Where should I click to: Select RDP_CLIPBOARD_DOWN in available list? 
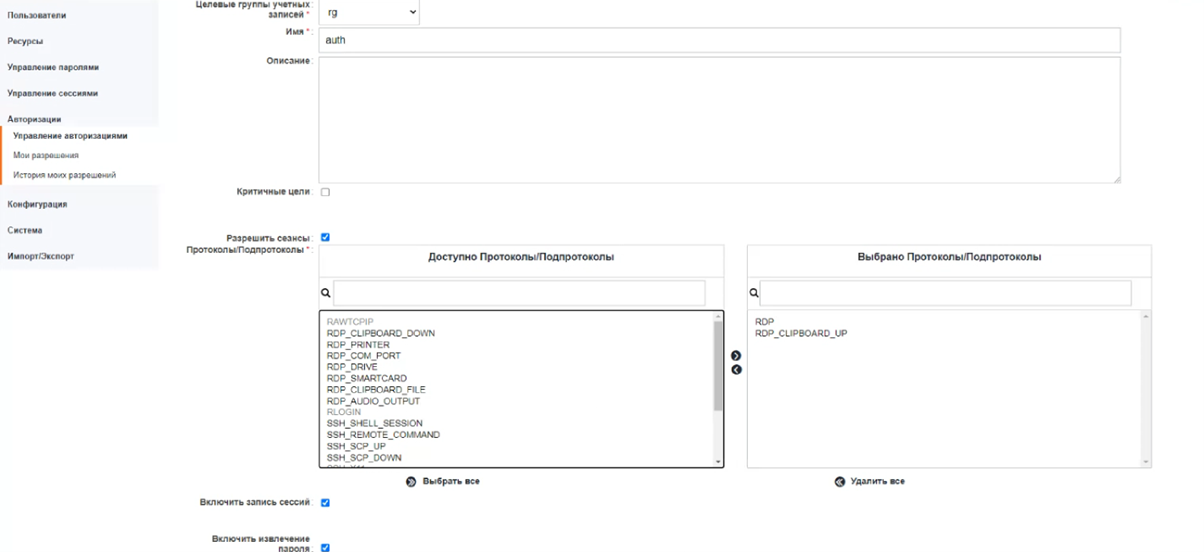381,333
